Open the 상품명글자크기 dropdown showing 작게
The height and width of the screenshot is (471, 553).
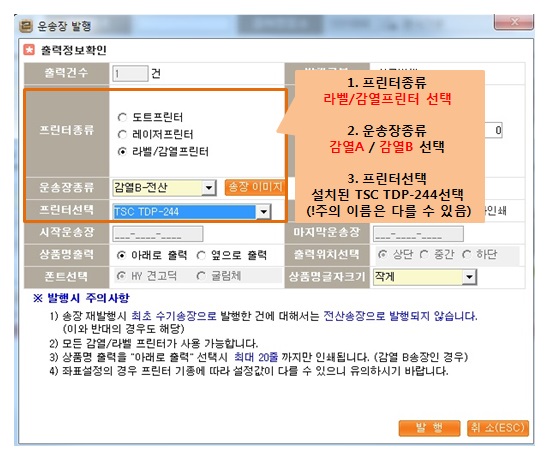click(x=469, y=277)
